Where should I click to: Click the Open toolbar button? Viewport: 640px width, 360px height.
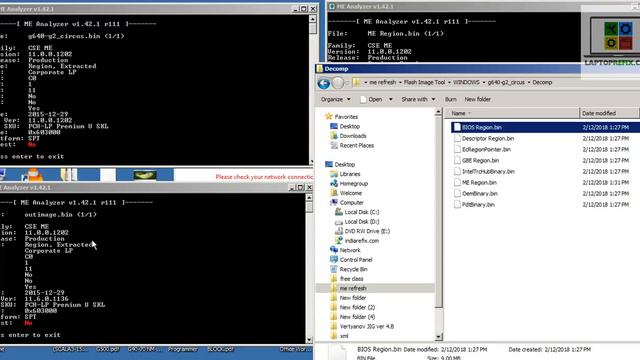tap(371, 99)
